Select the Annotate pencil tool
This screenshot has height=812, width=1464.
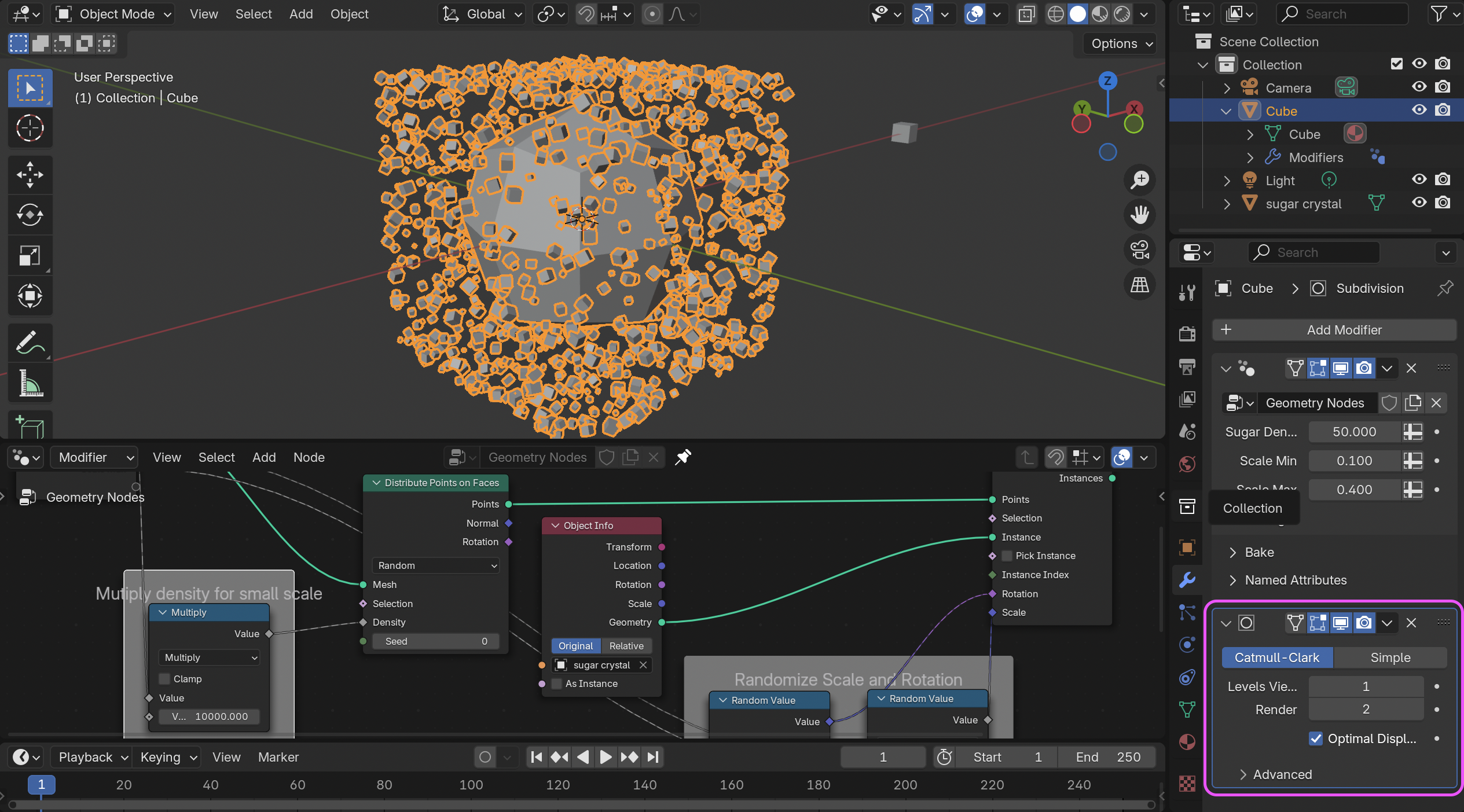[30, 343]
